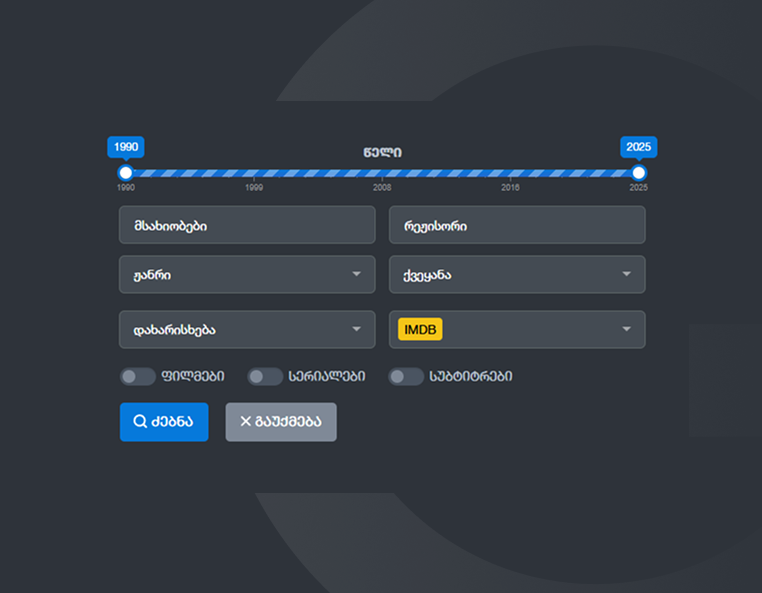Screen dimensions: 762x593
Task: Turn on the სუბტიტრები switch
Action: (x=406, y=377)
